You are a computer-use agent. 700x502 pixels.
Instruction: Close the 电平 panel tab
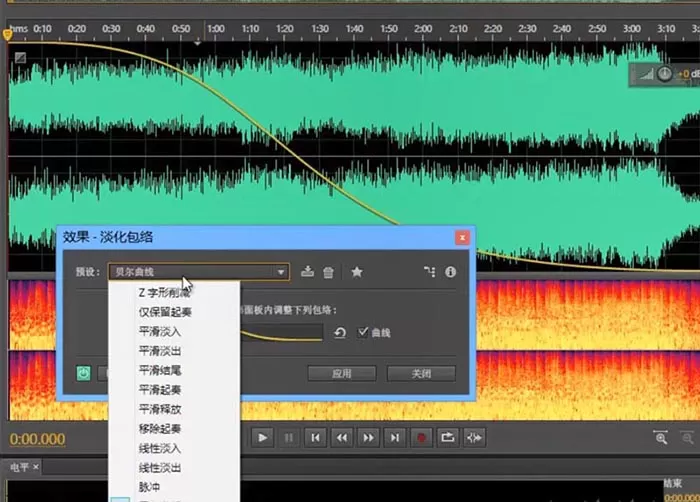coord(36,467)
